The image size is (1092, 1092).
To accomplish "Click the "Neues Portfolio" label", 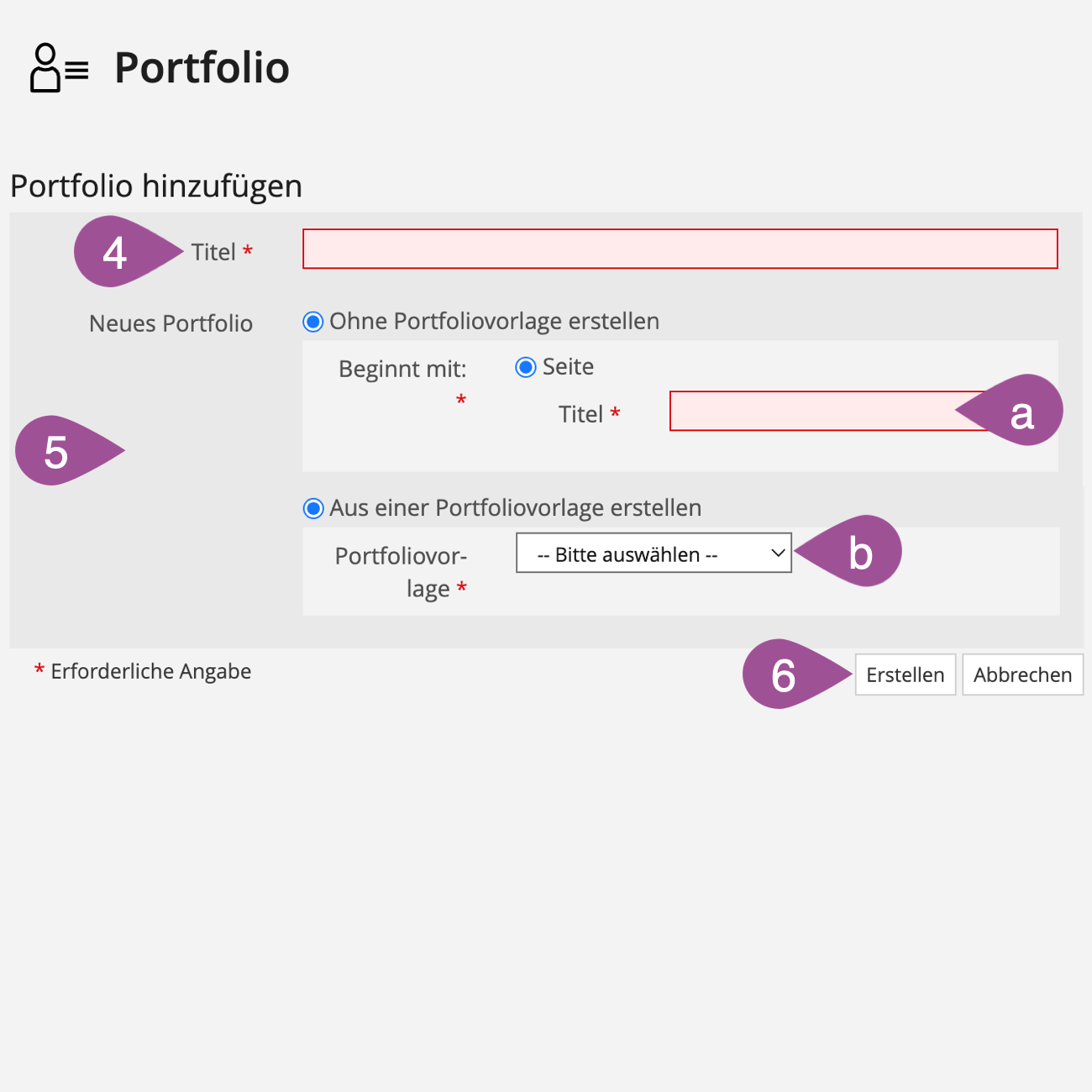I will (171, 323).
